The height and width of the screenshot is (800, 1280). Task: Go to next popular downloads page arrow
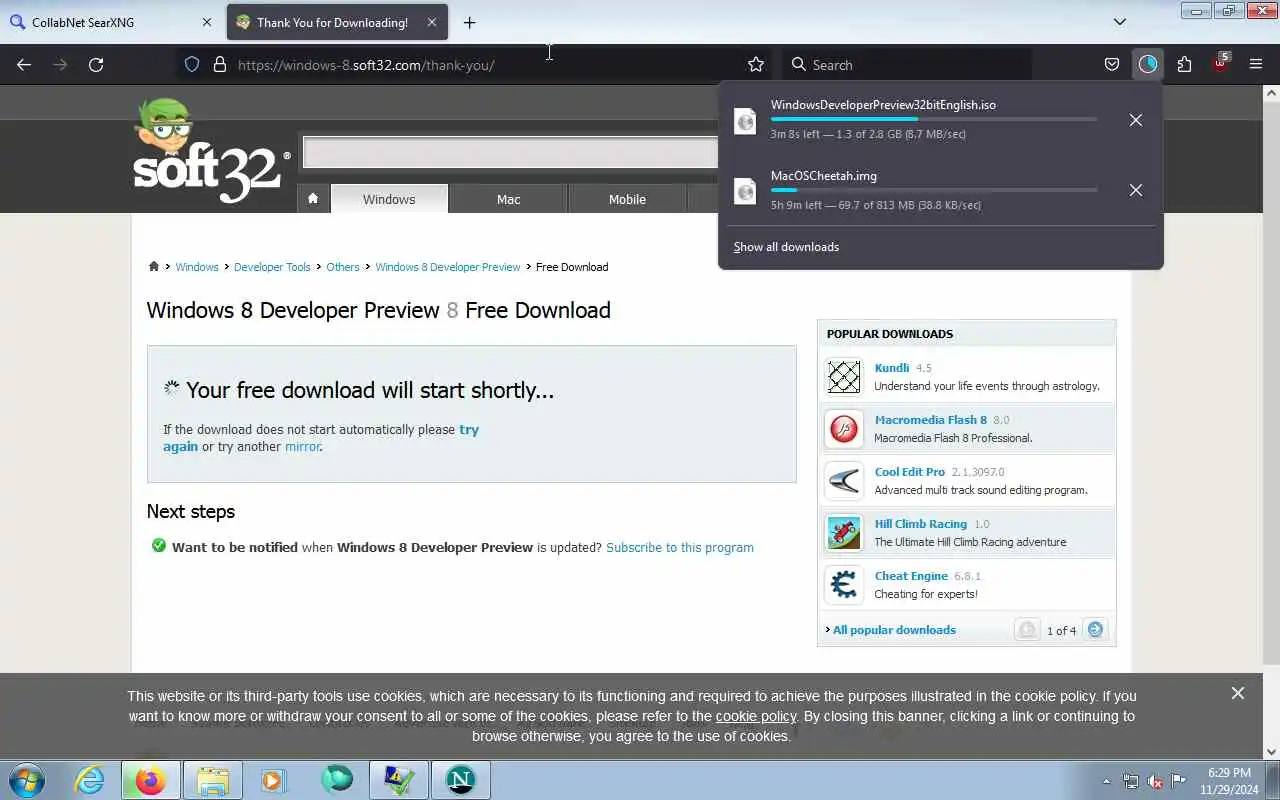point(1095,630)
